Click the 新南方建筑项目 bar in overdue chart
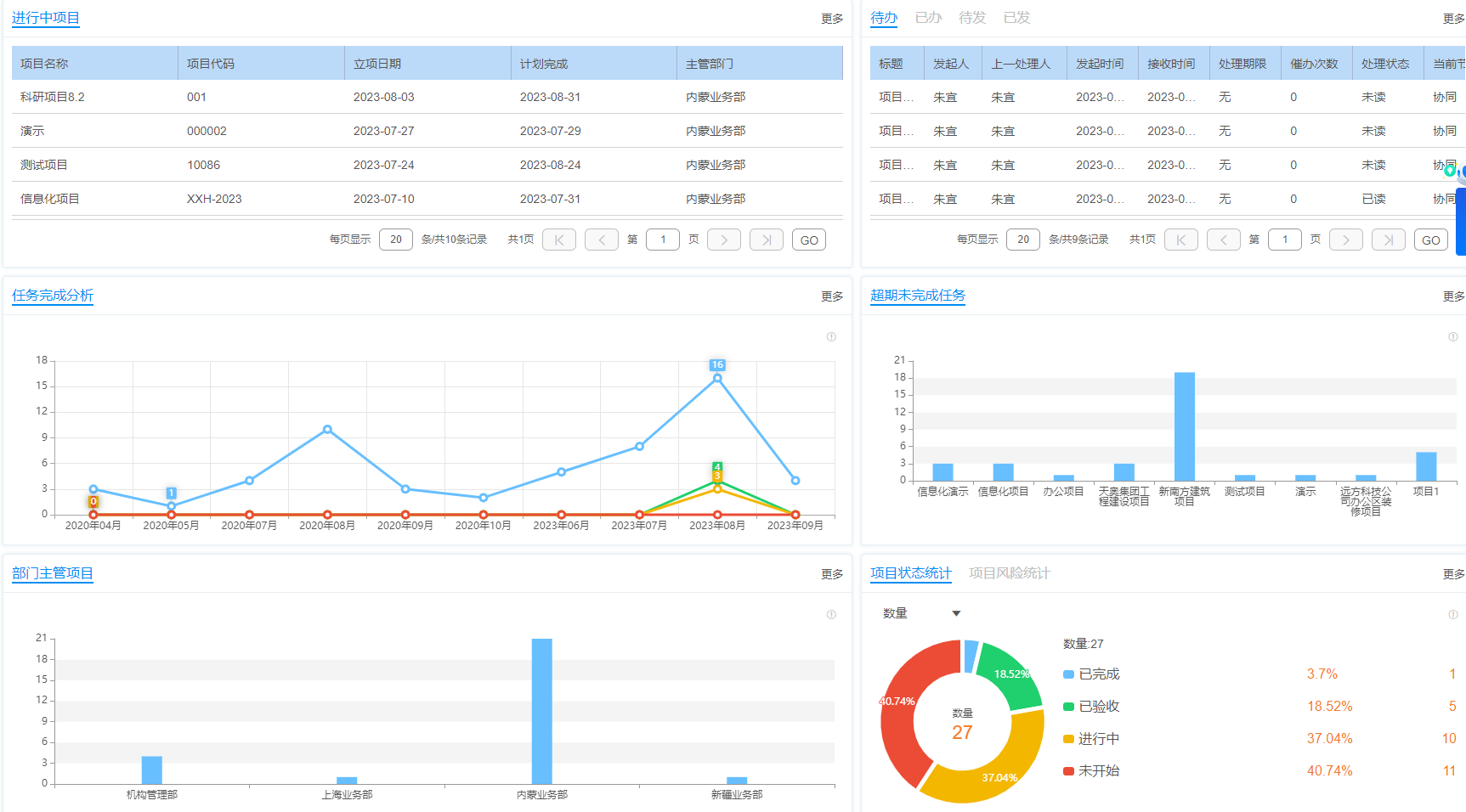This screenshot has height=812, width=1466. (x=1184, y=426)
